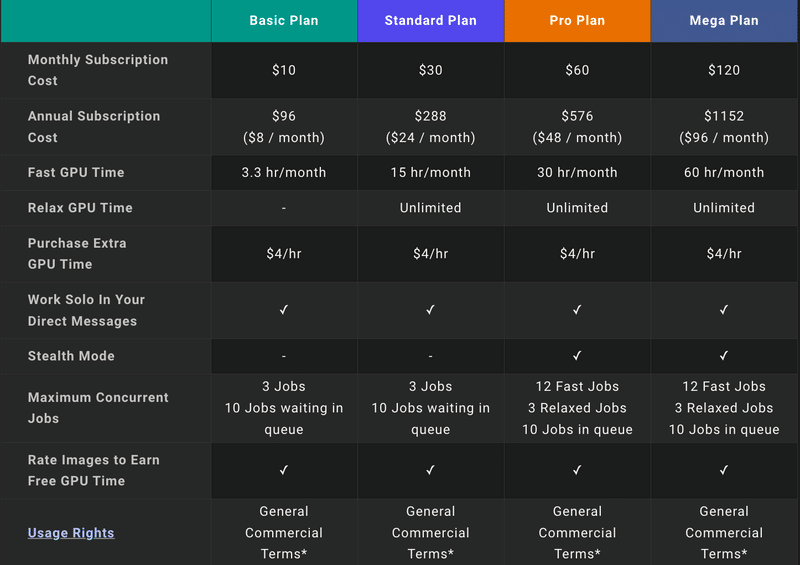Click Rate Images checkmark under Pro Plan
This screenshot has height=565, width=800.
coord(577,470)
